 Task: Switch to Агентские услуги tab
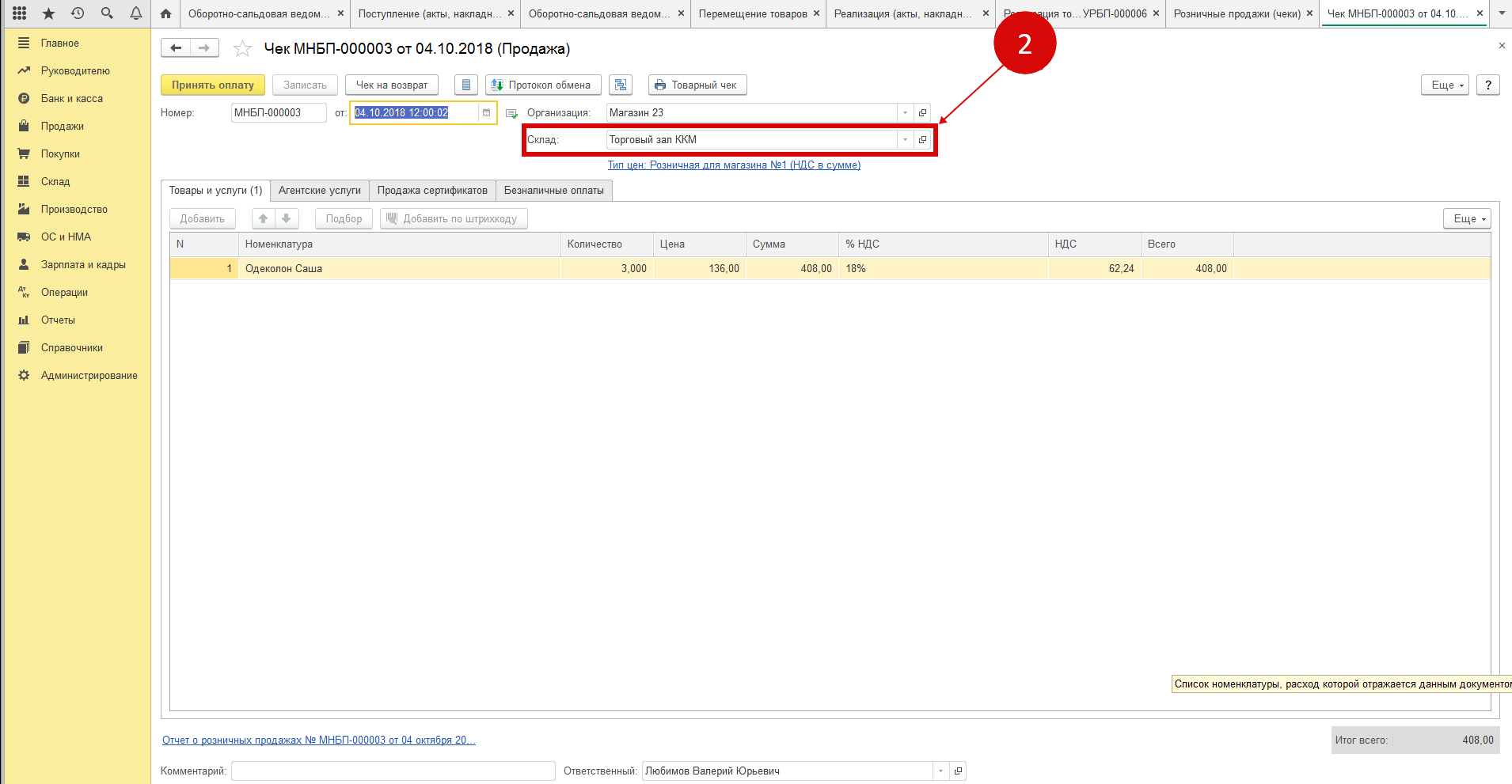(x=320, y=191)
